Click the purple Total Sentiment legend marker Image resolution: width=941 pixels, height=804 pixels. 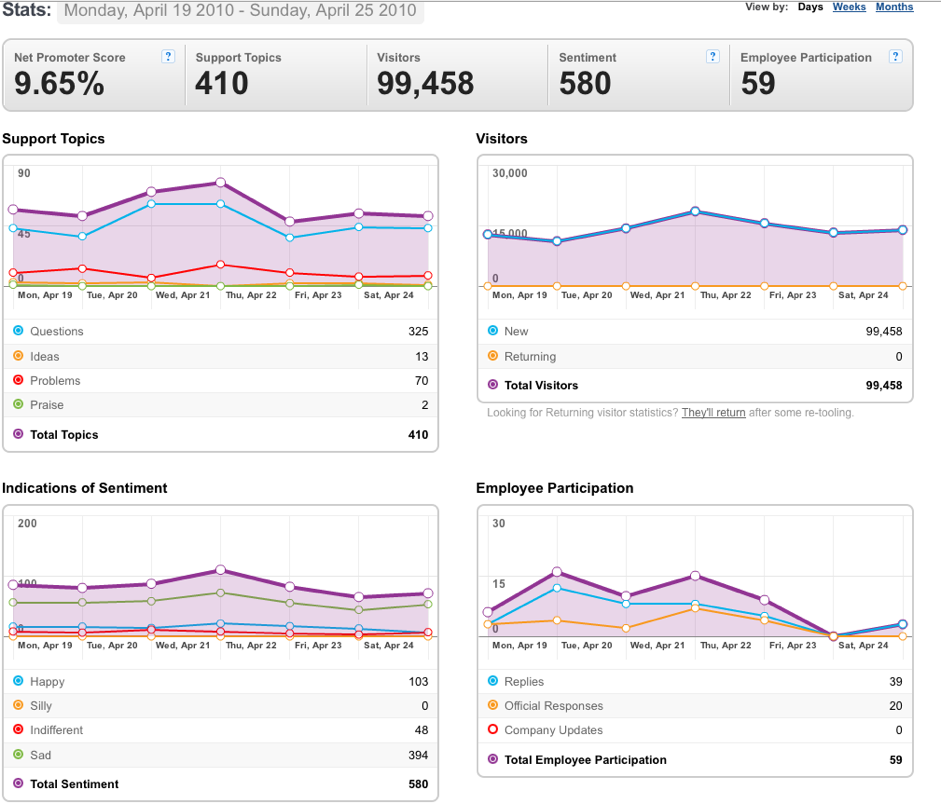point(18,783)
